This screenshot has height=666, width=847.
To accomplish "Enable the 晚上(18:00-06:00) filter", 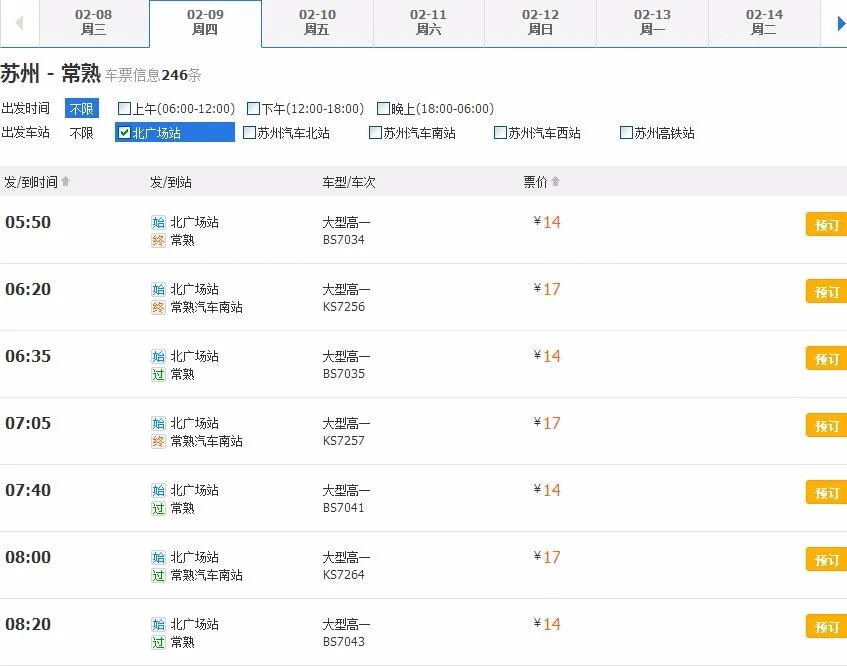I will click(384, 107).
